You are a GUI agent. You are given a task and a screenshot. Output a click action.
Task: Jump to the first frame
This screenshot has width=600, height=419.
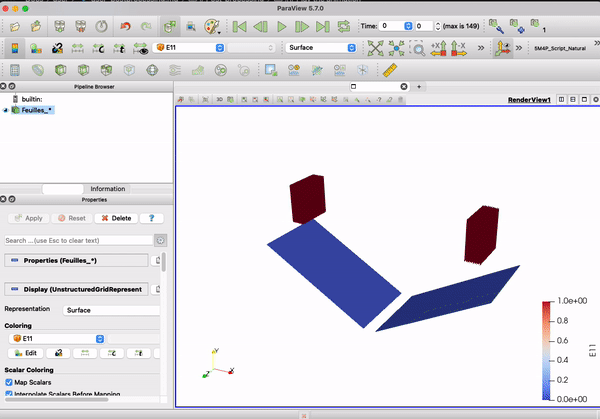[238, 25]
